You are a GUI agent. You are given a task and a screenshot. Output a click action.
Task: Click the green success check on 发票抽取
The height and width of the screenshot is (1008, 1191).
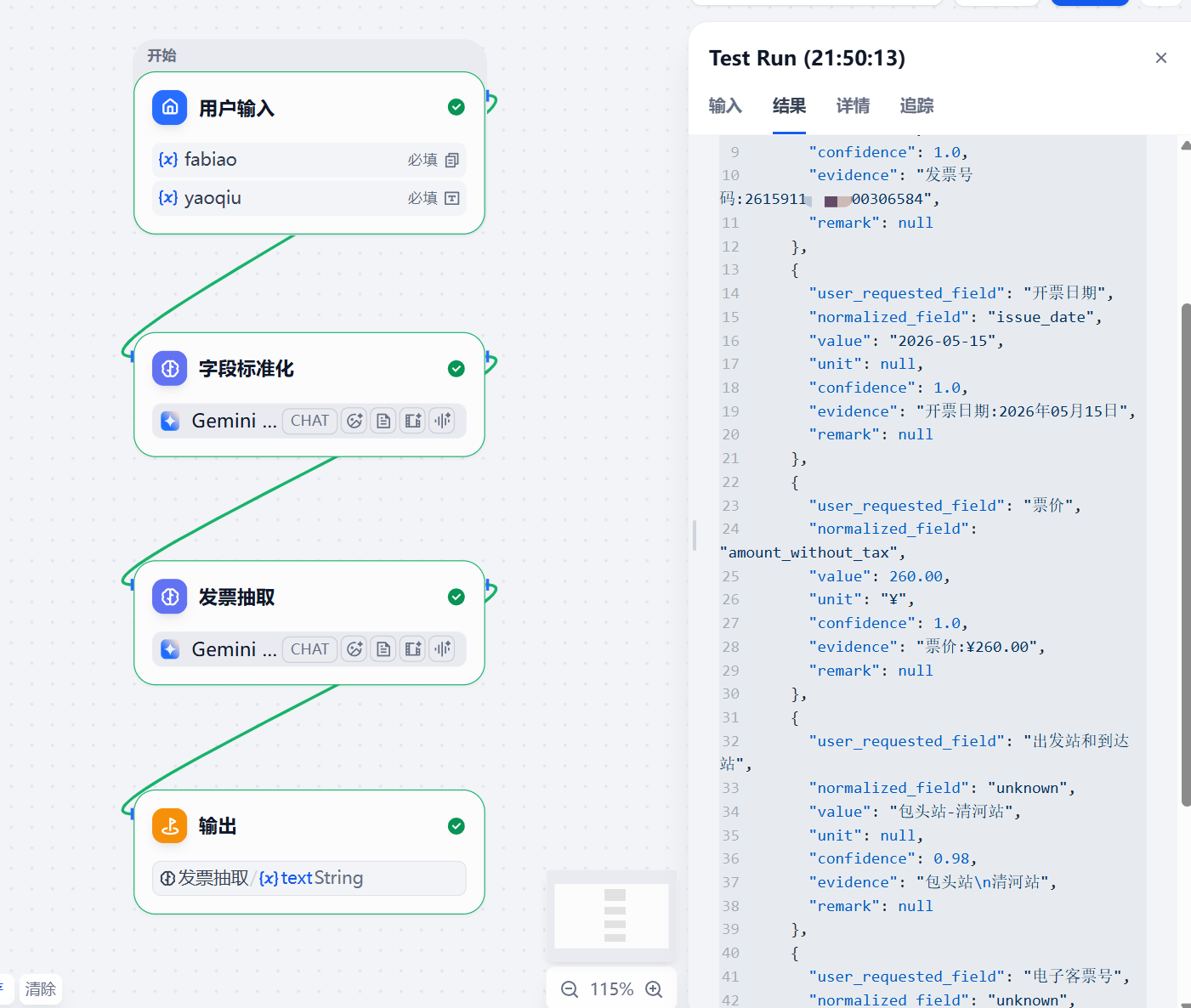click(x=457, y=597)
